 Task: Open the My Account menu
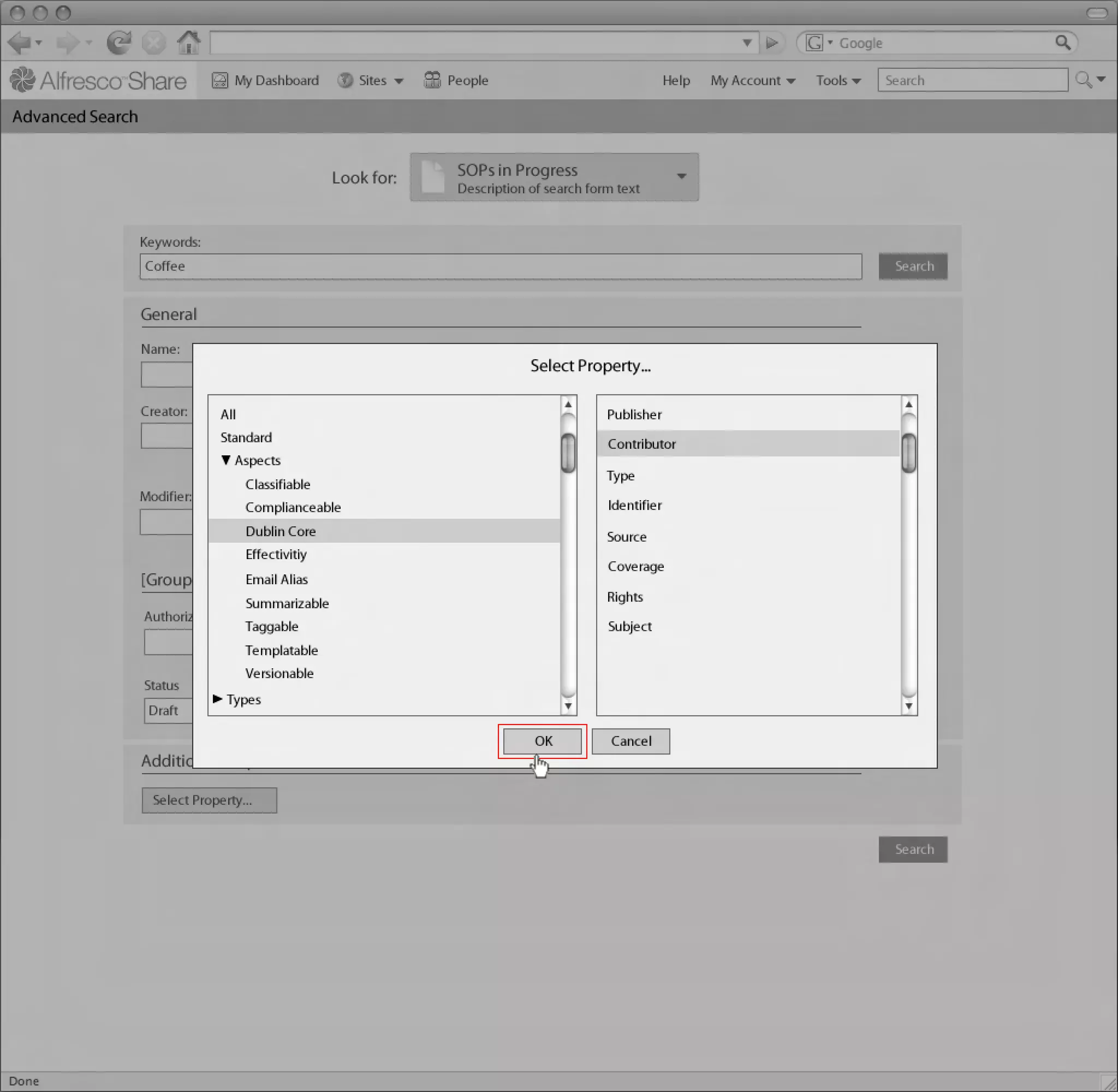pyautogui.click(x=753, y=81)
